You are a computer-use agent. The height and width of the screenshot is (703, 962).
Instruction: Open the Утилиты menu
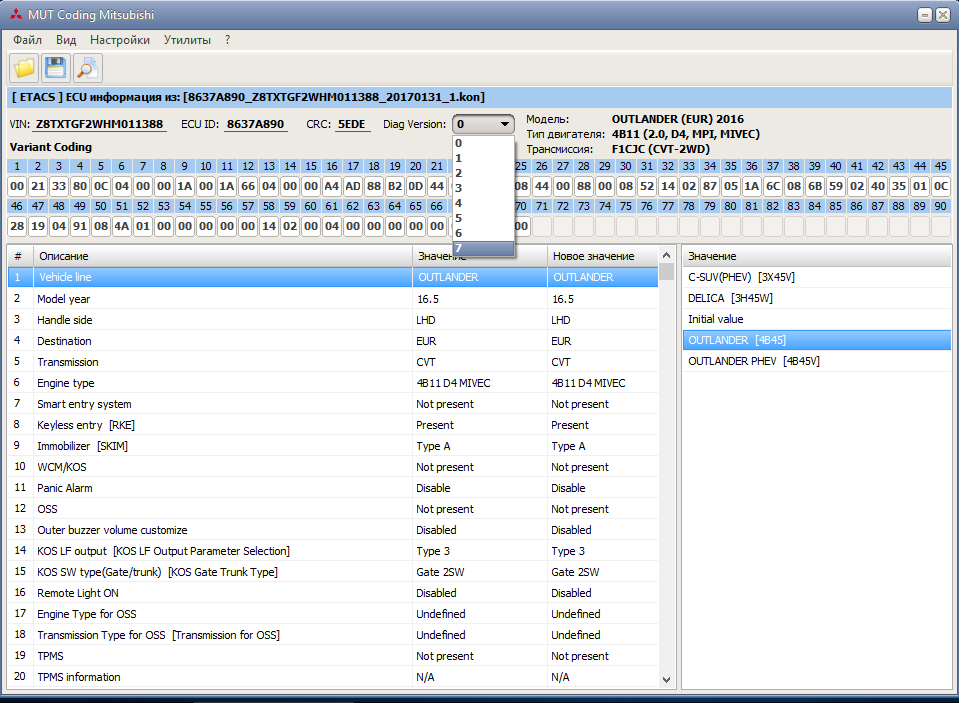click(x=187, y=40)
